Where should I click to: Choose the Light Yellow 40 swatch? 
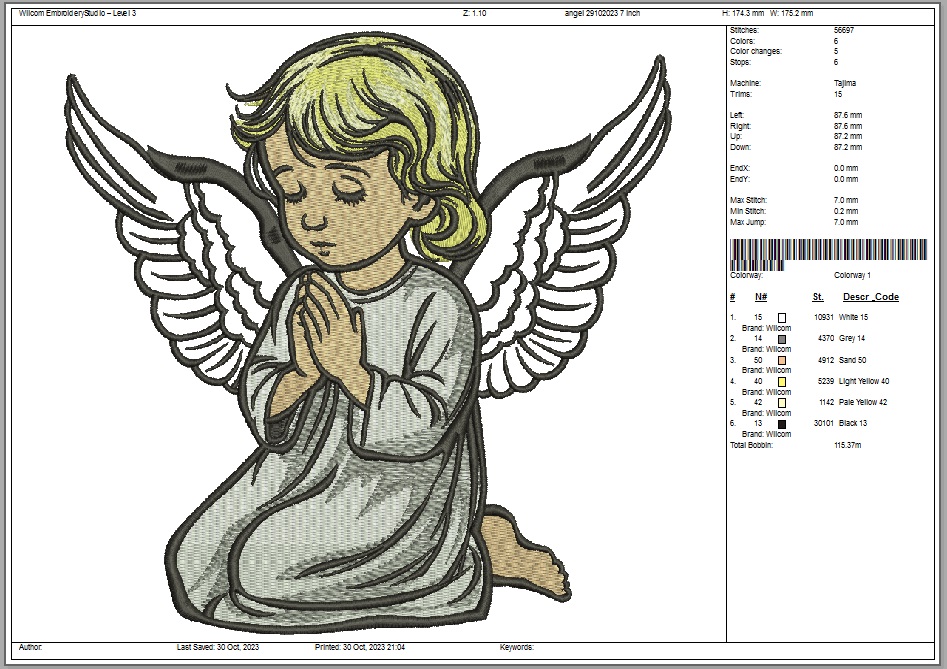coord(782,382)
